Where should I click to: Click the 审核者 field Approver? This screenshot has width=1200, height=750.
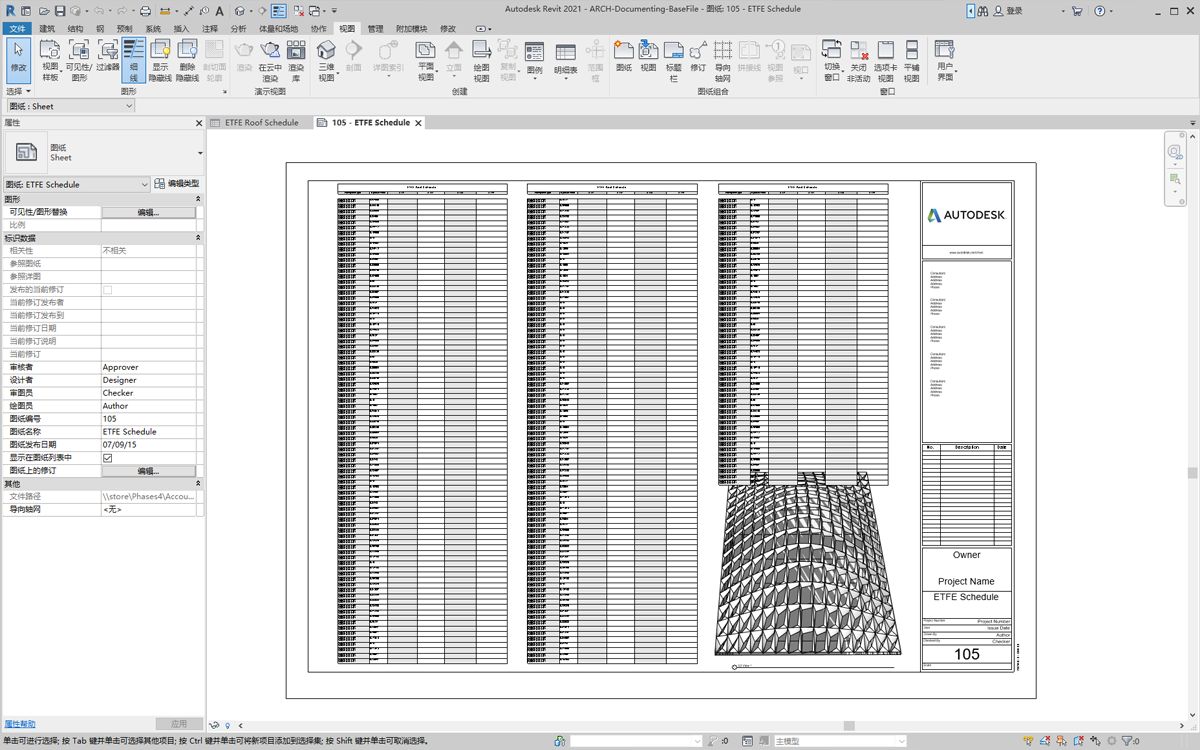[x=150, y=367]
